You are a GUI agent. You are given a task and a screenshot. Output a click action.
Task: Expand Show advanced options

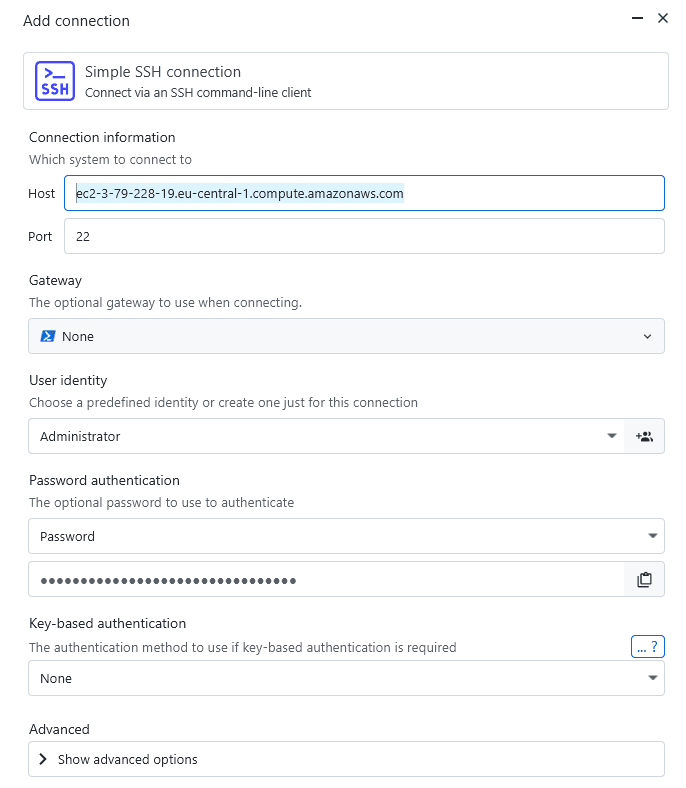click(x=128, y=759)
